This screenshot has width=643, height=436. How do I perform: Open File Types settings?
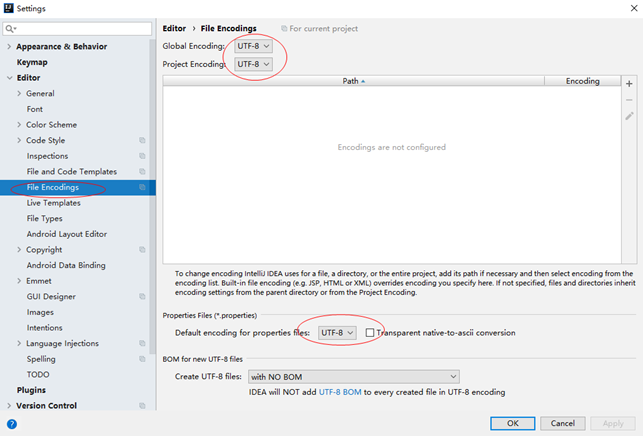[44, 218]
